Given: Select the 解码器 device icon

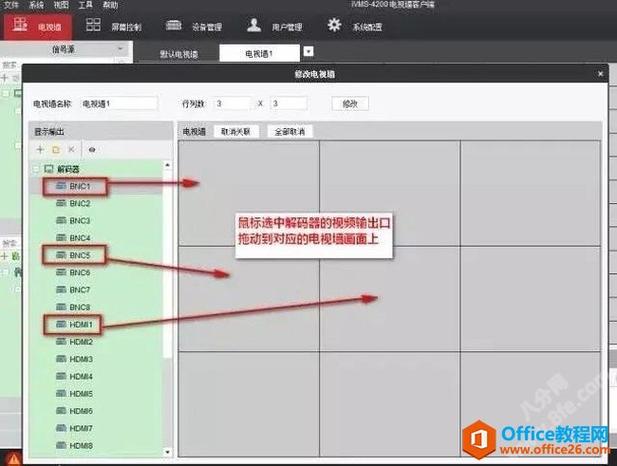Looking at the screenshot, I should pos(48,169).
